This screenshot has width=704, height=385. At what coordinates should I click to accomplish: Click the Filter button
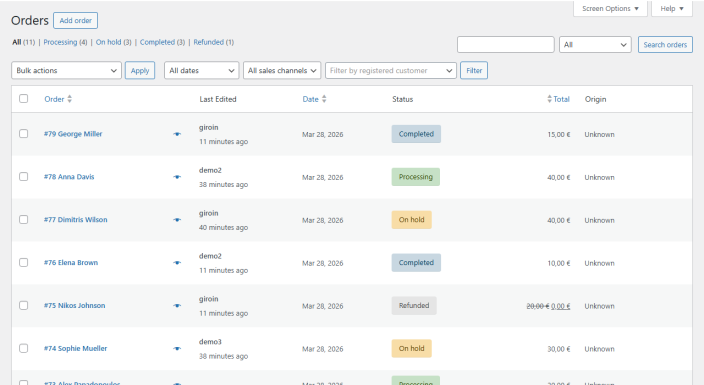pos(474,71)
